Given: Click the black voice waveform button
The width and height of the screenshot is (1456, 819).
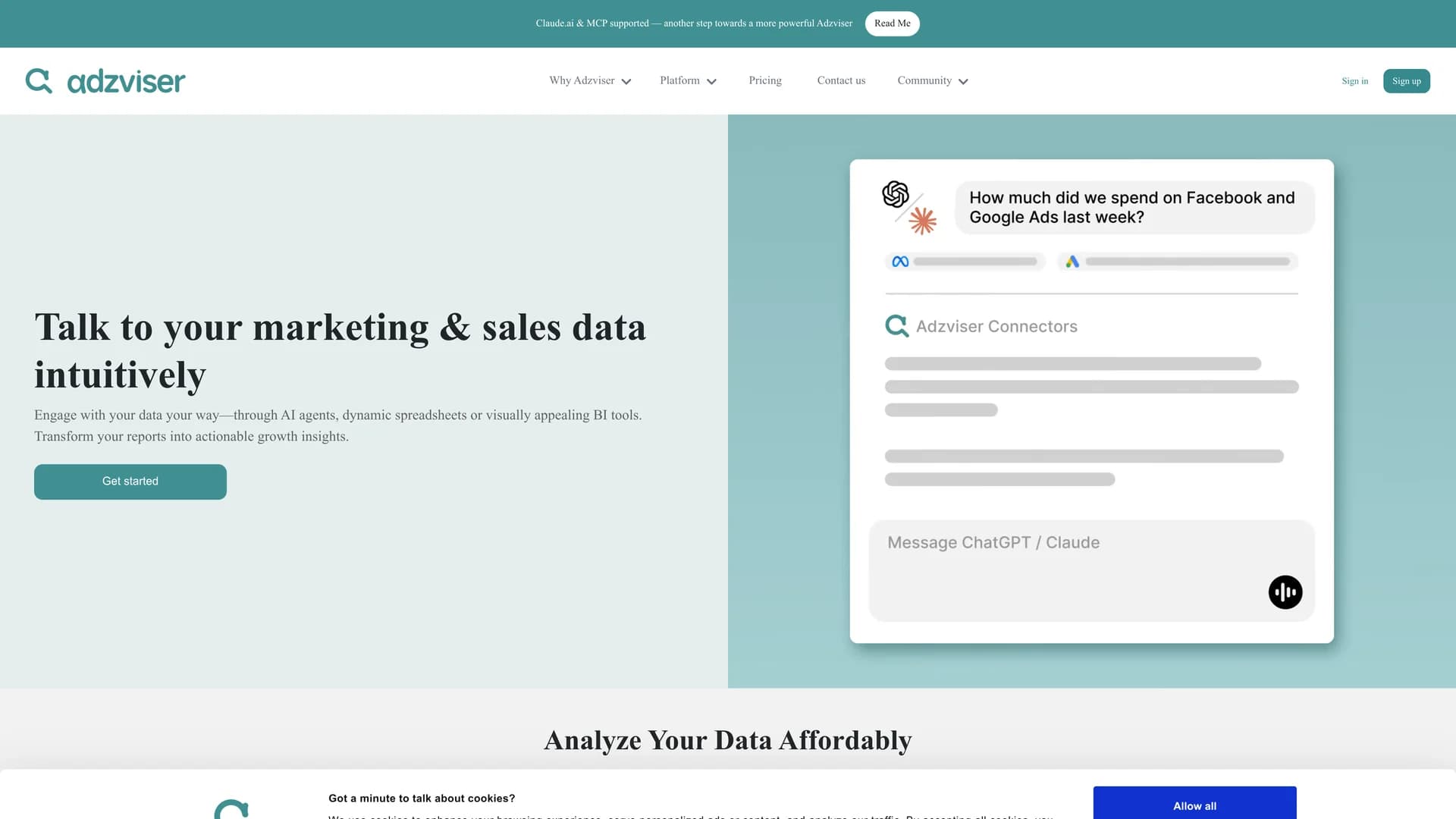Looking at the screenshot, I should (1285, 592).
